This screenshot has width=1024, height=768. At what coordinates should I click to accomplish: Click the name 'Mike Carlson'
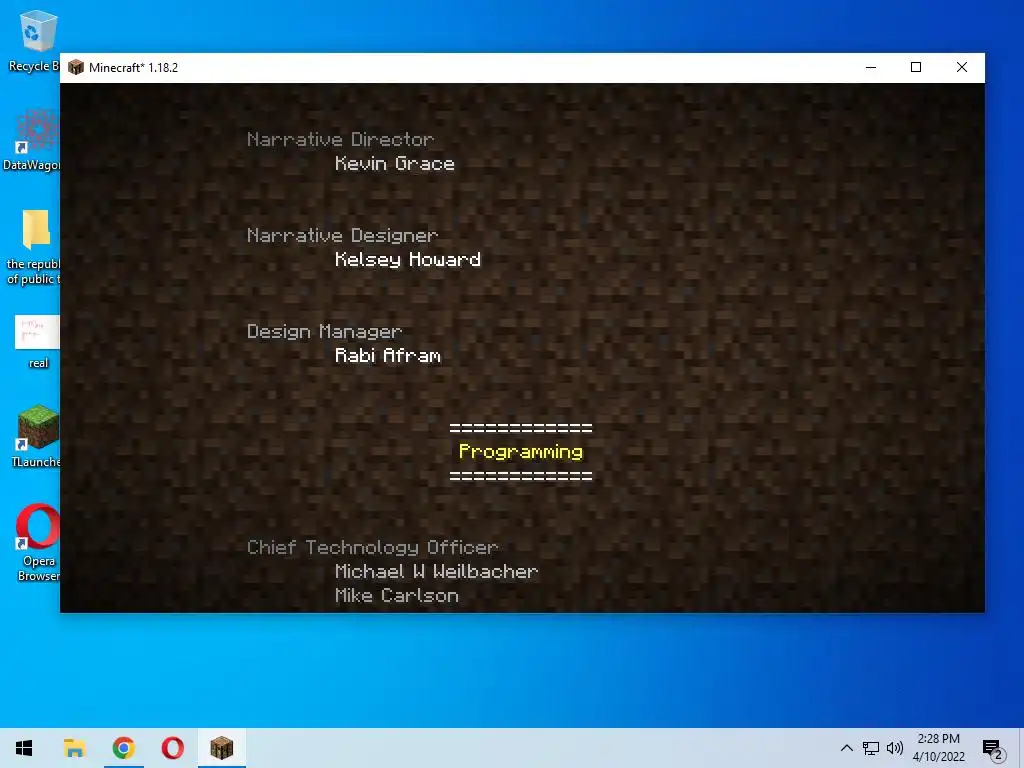click(396, 596)
